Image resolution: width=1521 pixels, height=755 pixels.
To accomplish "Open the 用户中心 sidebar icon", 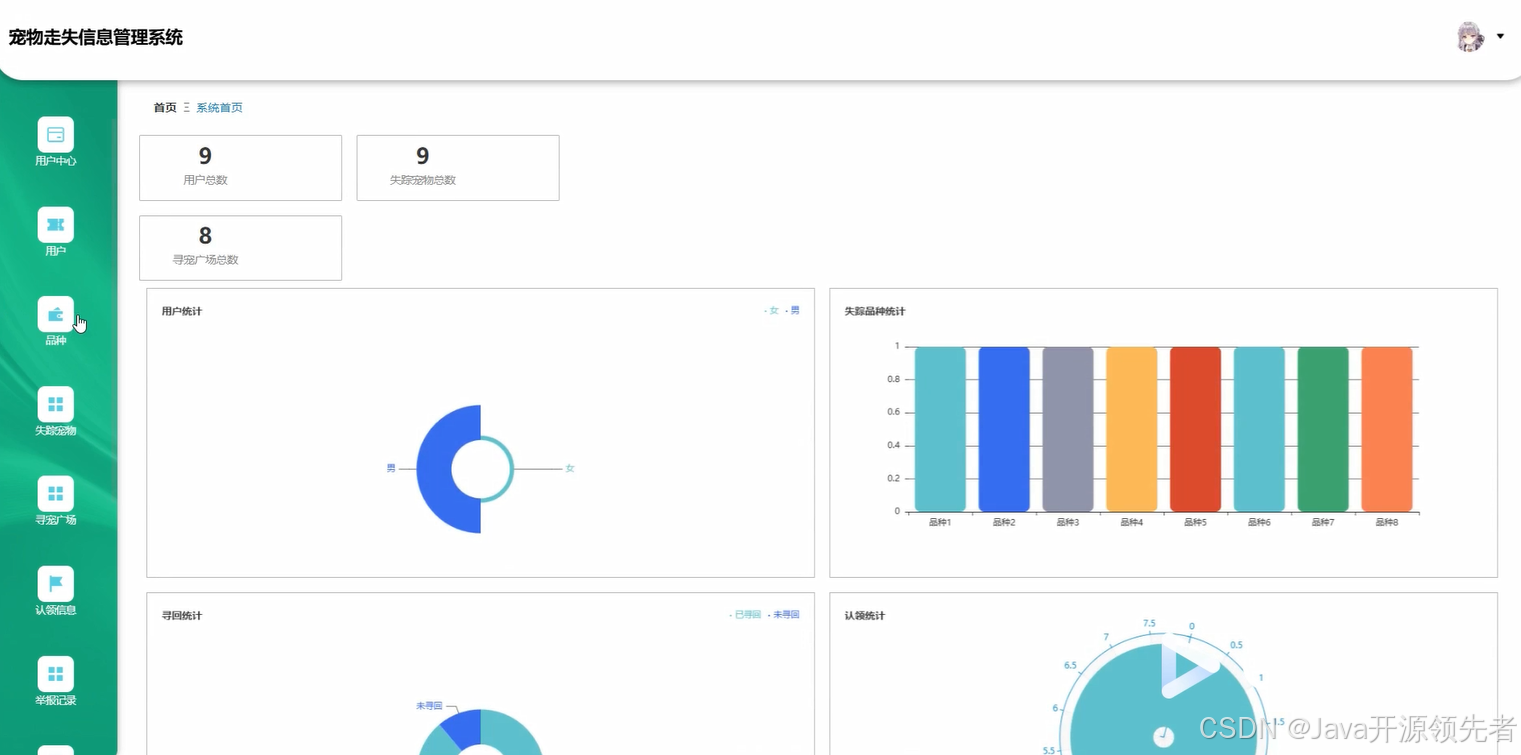I will [x=56, y=135].
